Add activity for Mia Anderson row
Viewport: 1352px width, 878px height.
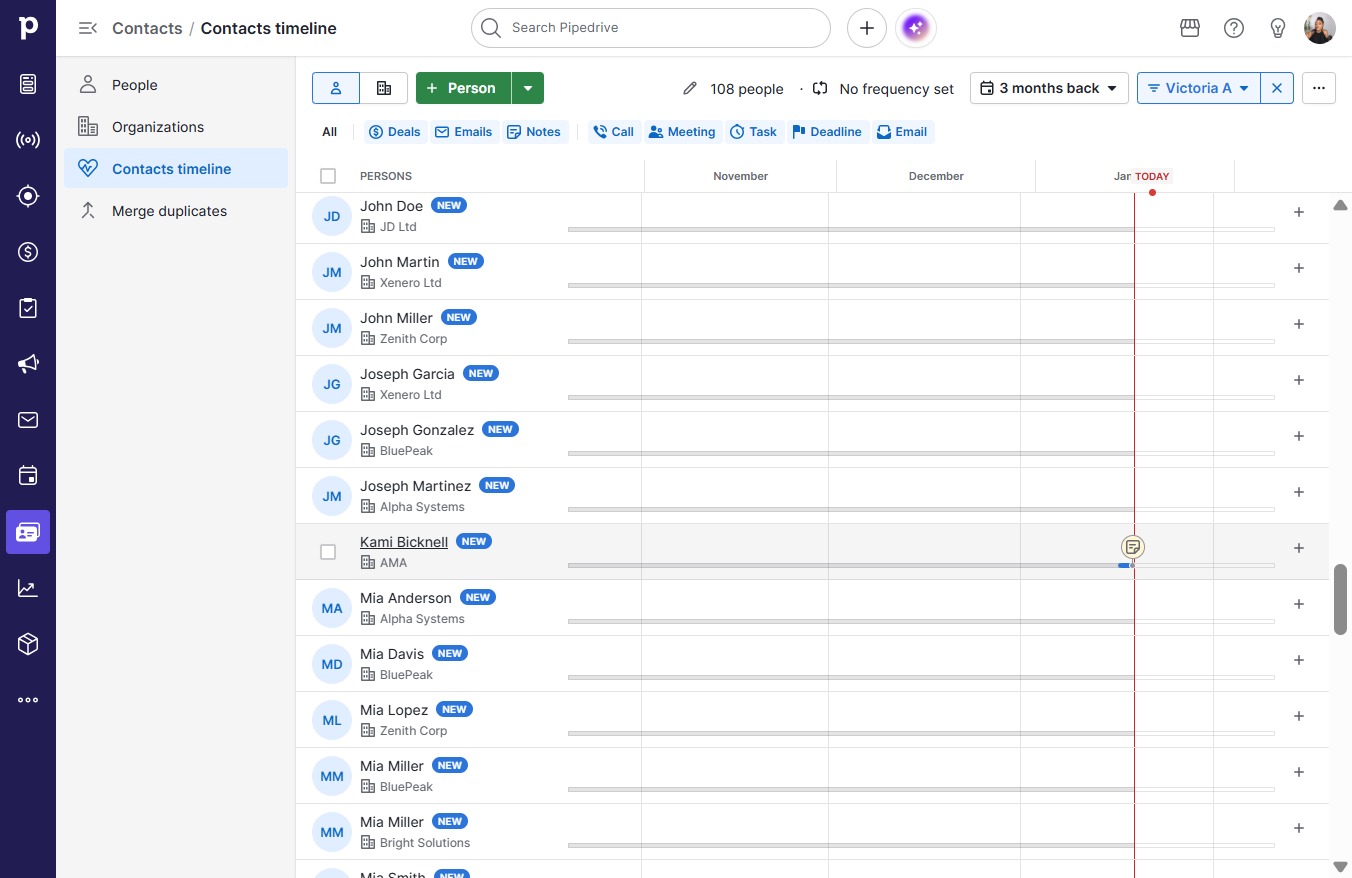point(1299,604)
